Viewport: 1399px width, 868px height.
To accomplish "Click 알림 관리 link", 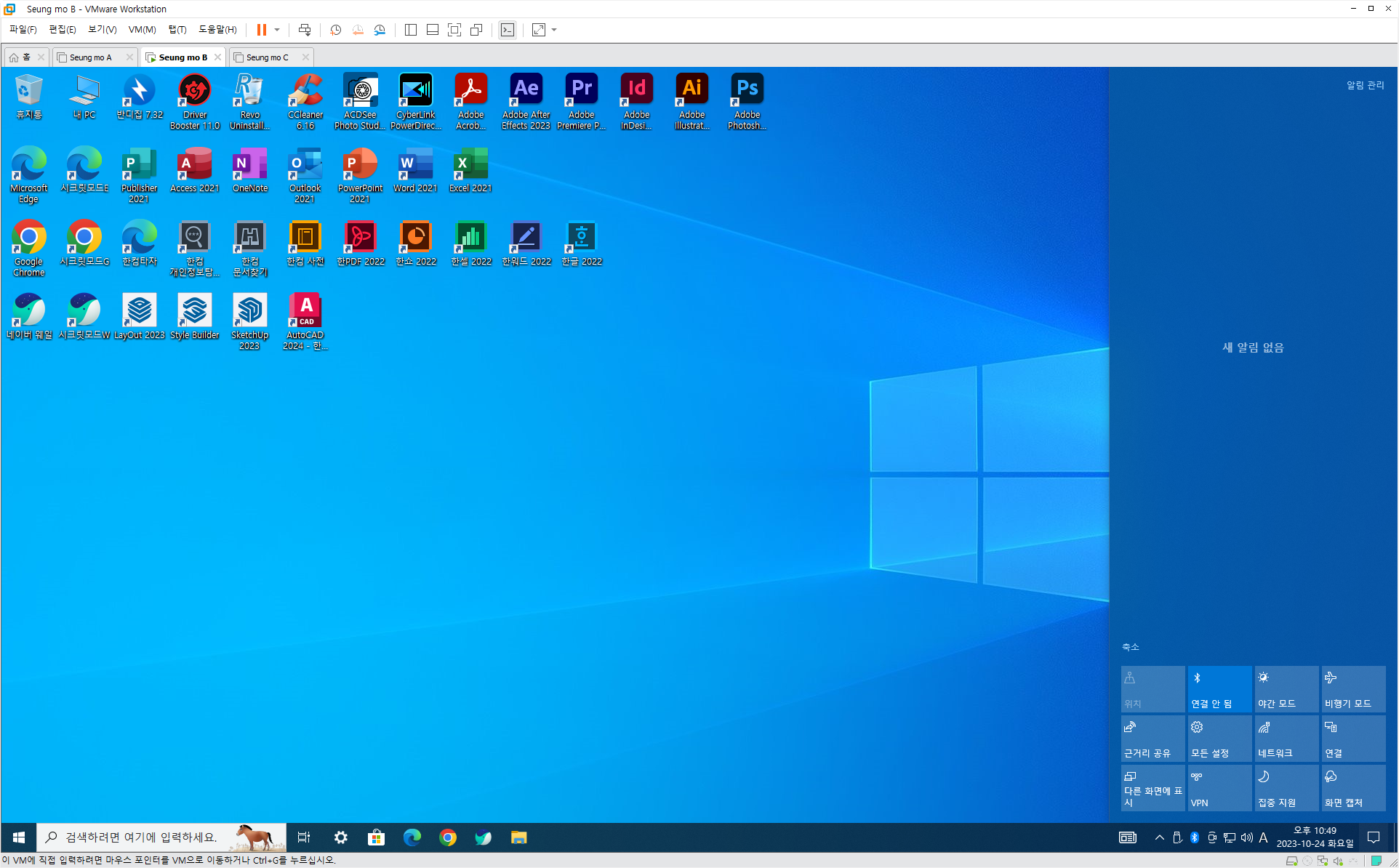I will (x=1365, y=85).
